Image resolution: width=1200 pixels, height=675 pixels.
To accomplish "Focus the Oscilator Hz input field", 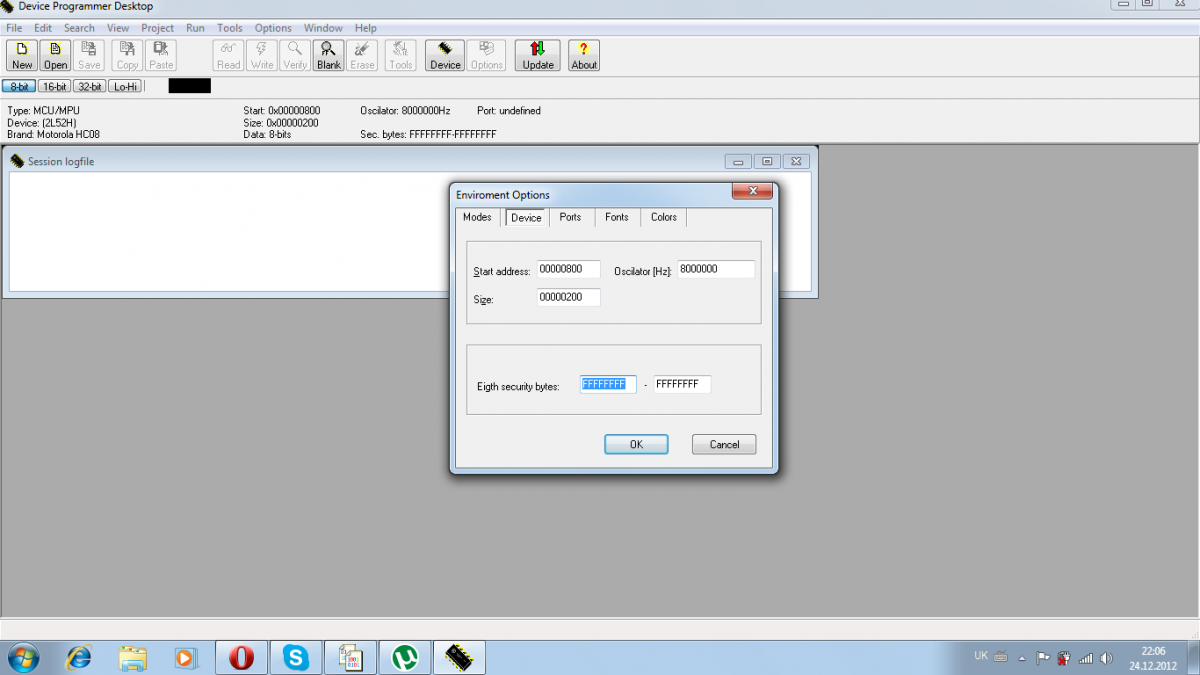I will [x=716, y=269].
